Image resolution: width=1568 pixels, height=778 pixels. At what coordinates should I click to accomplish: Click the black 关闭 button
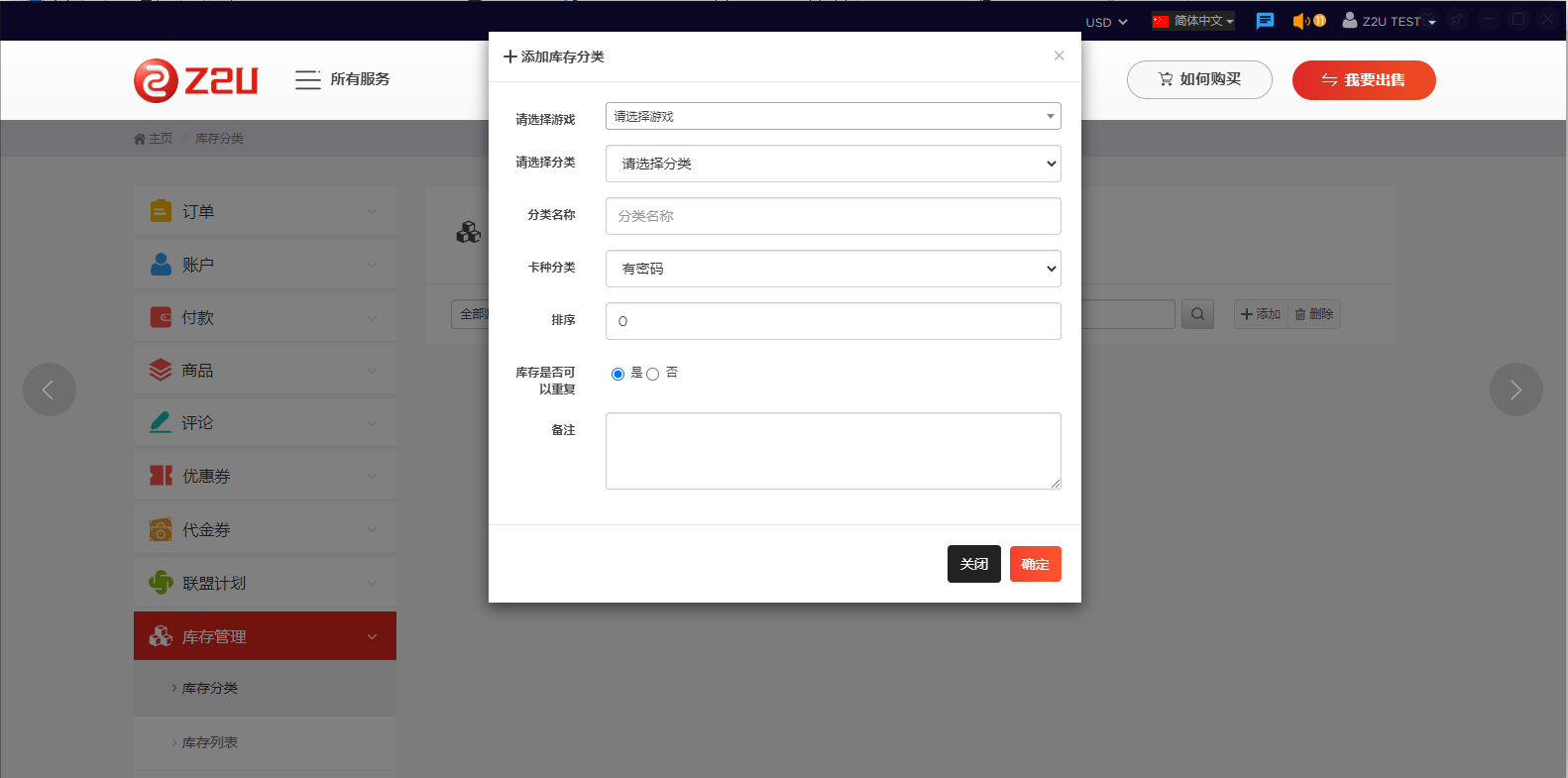click(x=974, y=564)
